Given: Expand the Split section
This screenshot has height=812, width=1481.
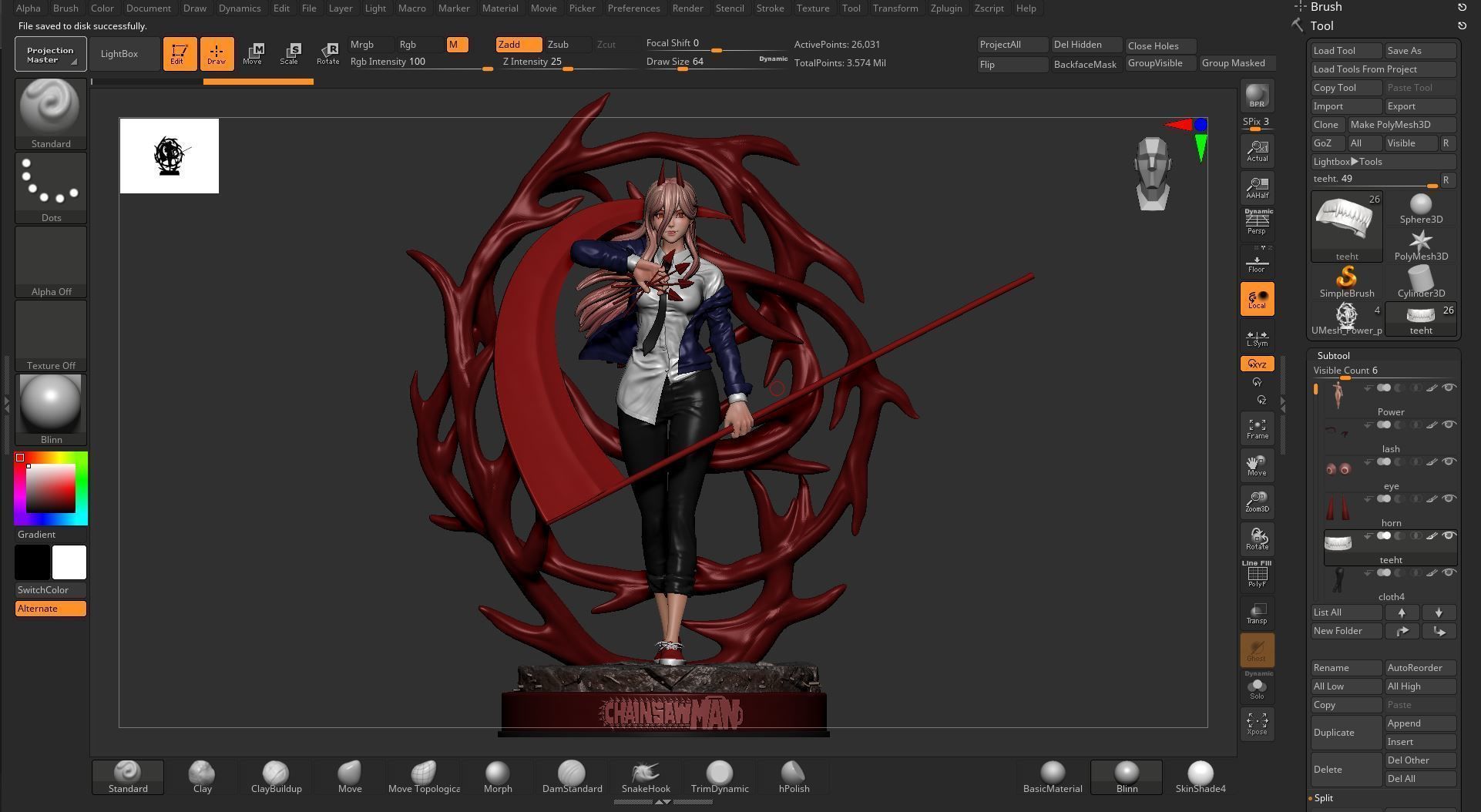Looking at the screenshot, I should click(1323, 797).
